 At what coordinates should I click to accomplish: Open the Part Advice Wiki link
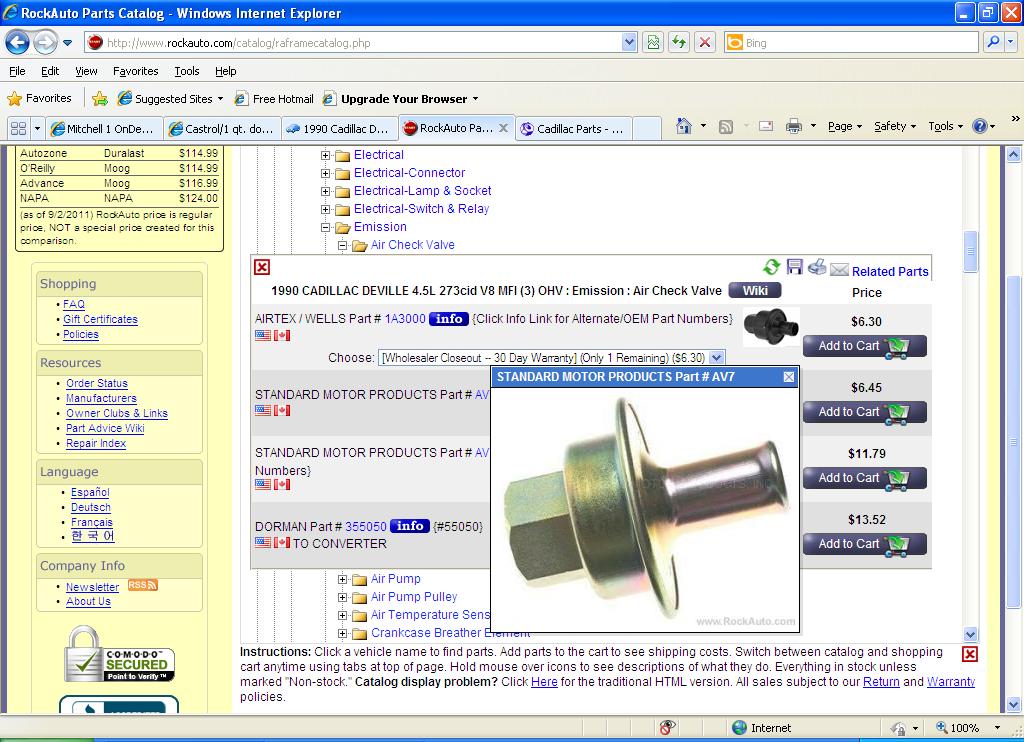pos(105,428)
